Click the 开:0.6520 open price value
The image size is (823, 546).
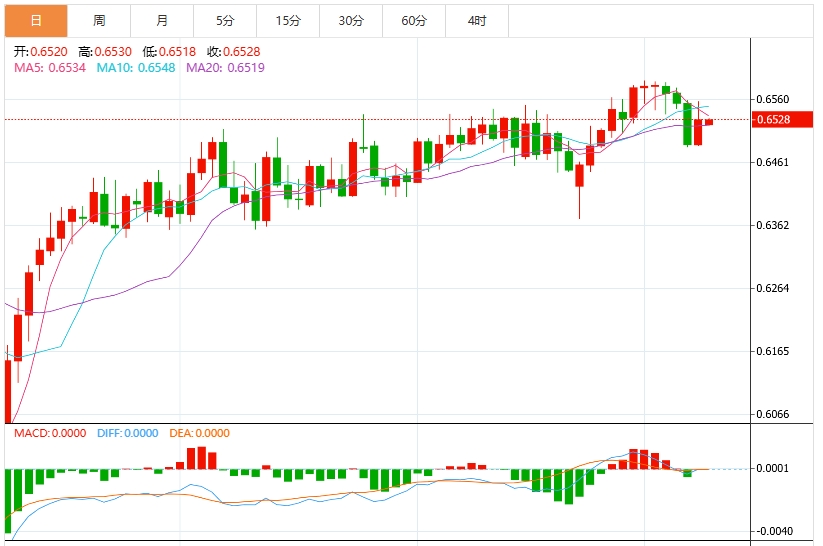pos(41,51)
